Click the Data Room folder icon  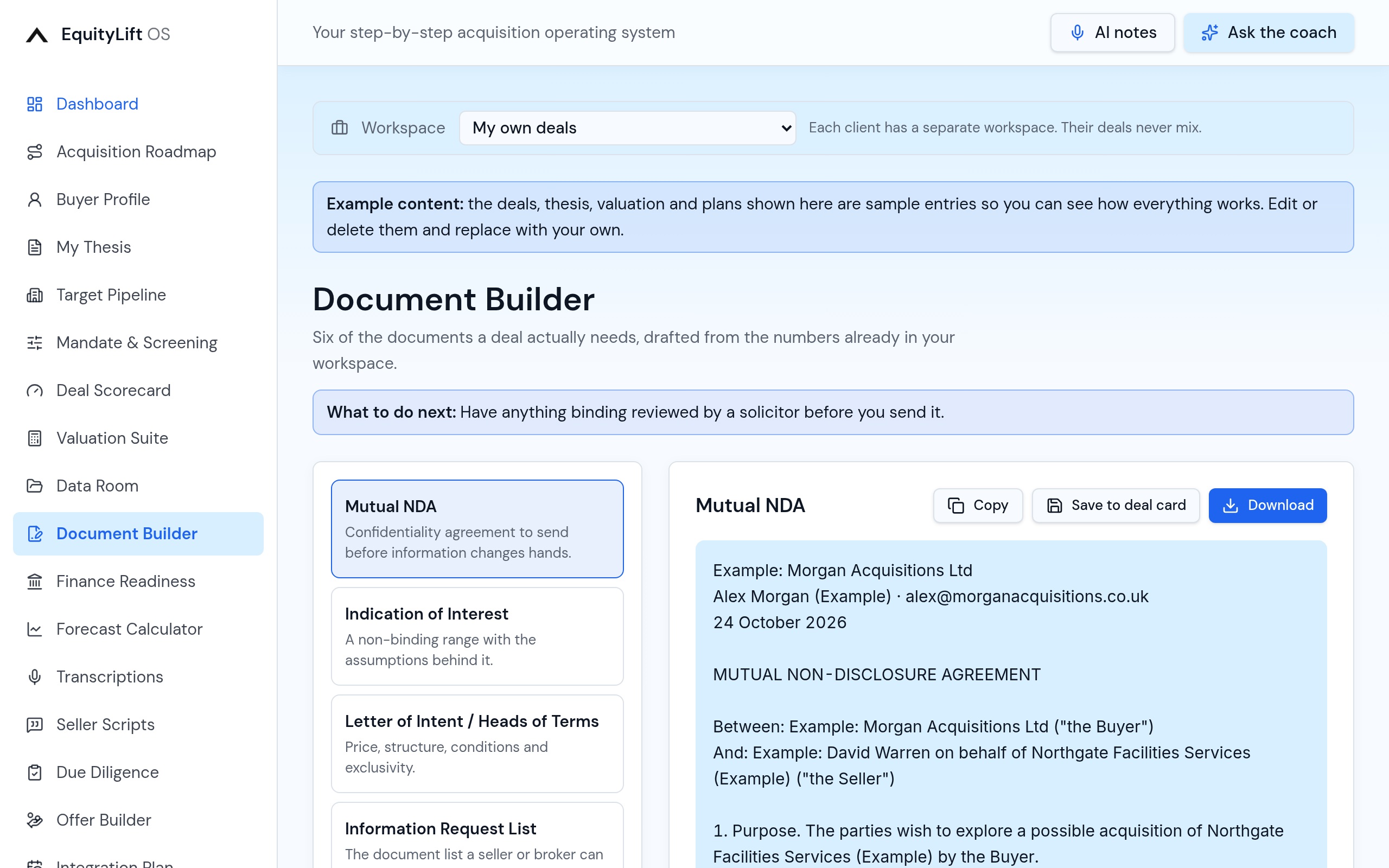click(x=34, y=486)
